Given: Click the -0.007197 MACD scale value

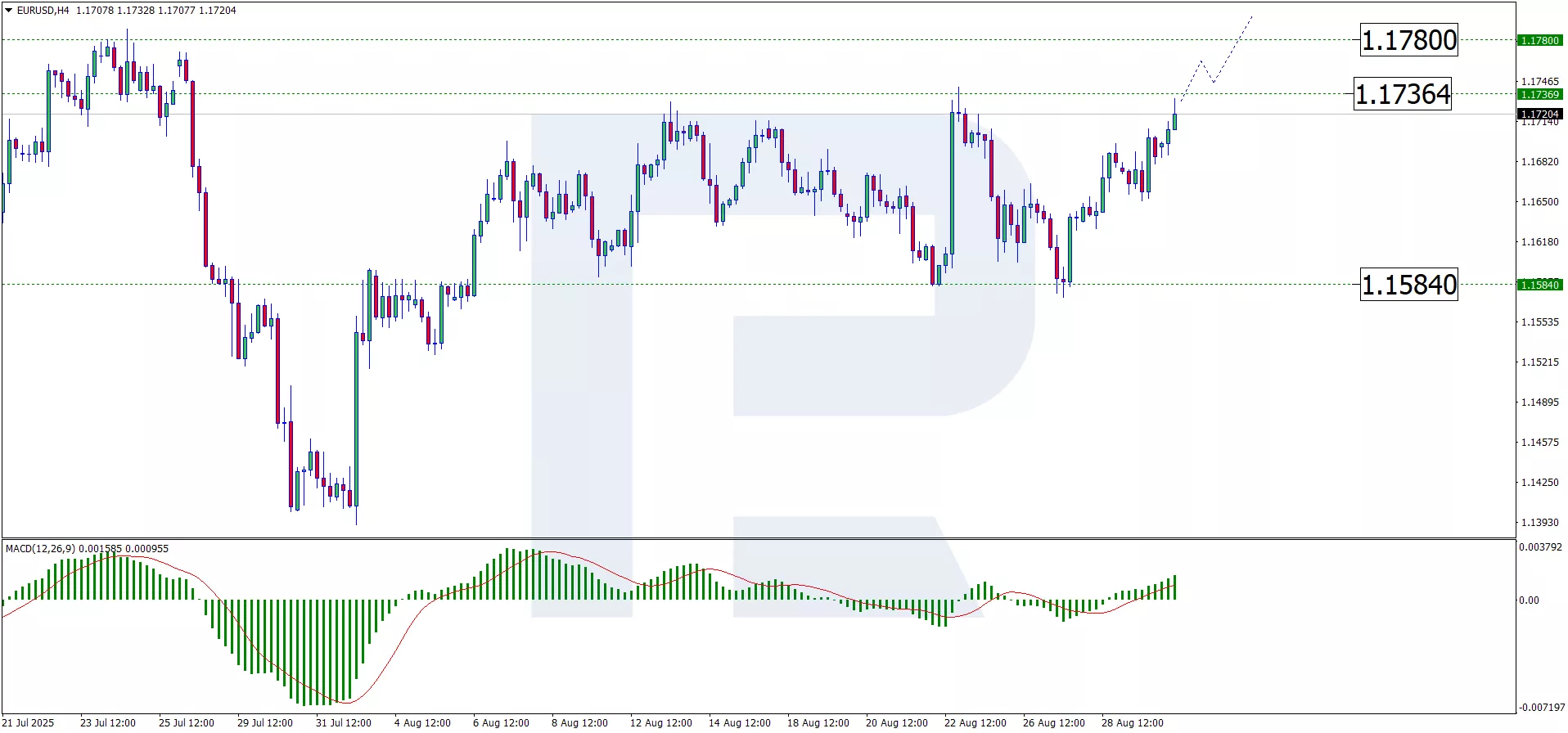Looking at the screenshot, I should [1542, 708].
